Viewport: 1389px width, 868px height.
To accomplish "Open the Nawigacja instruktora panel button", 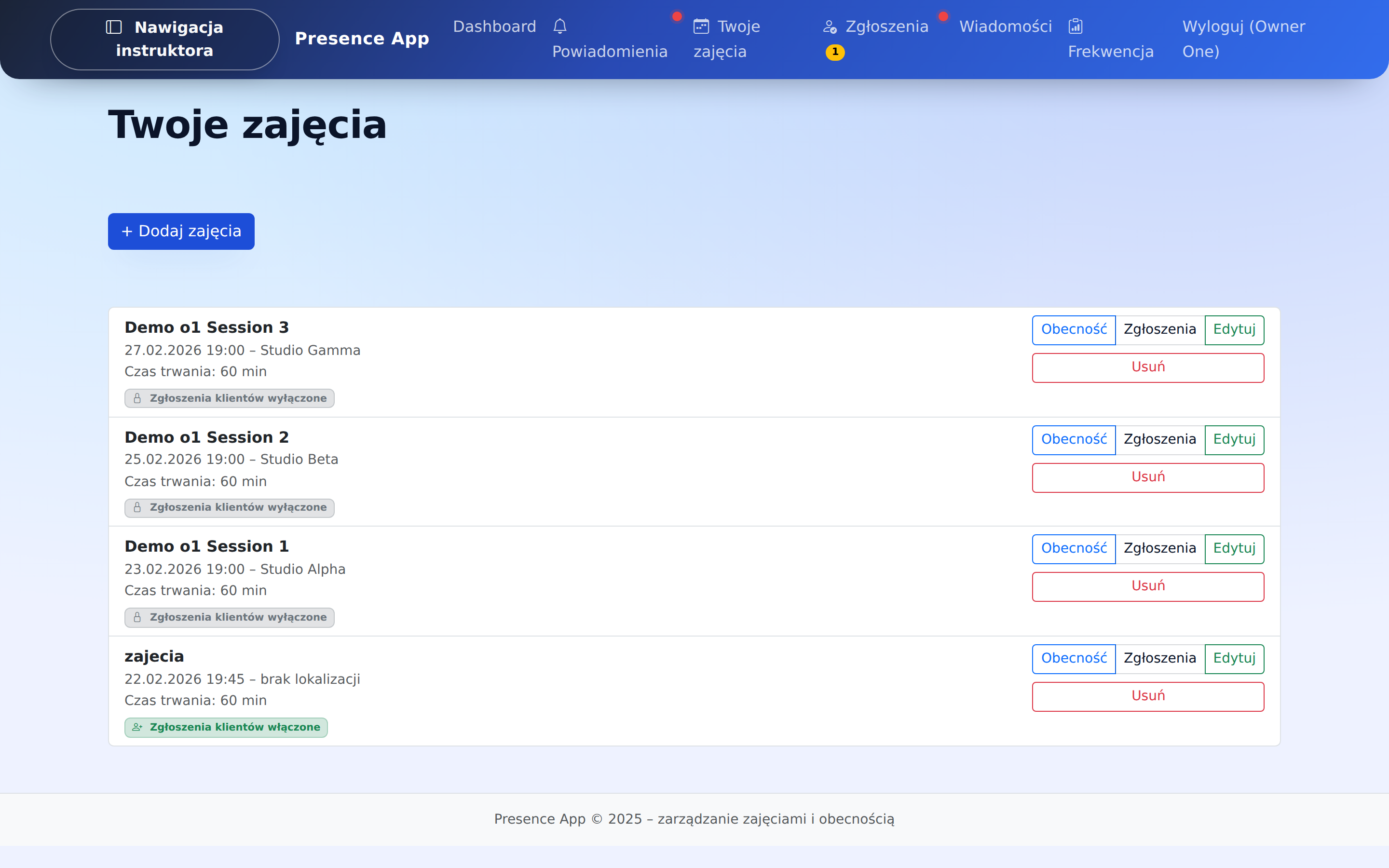I will (x=165, y=39).
